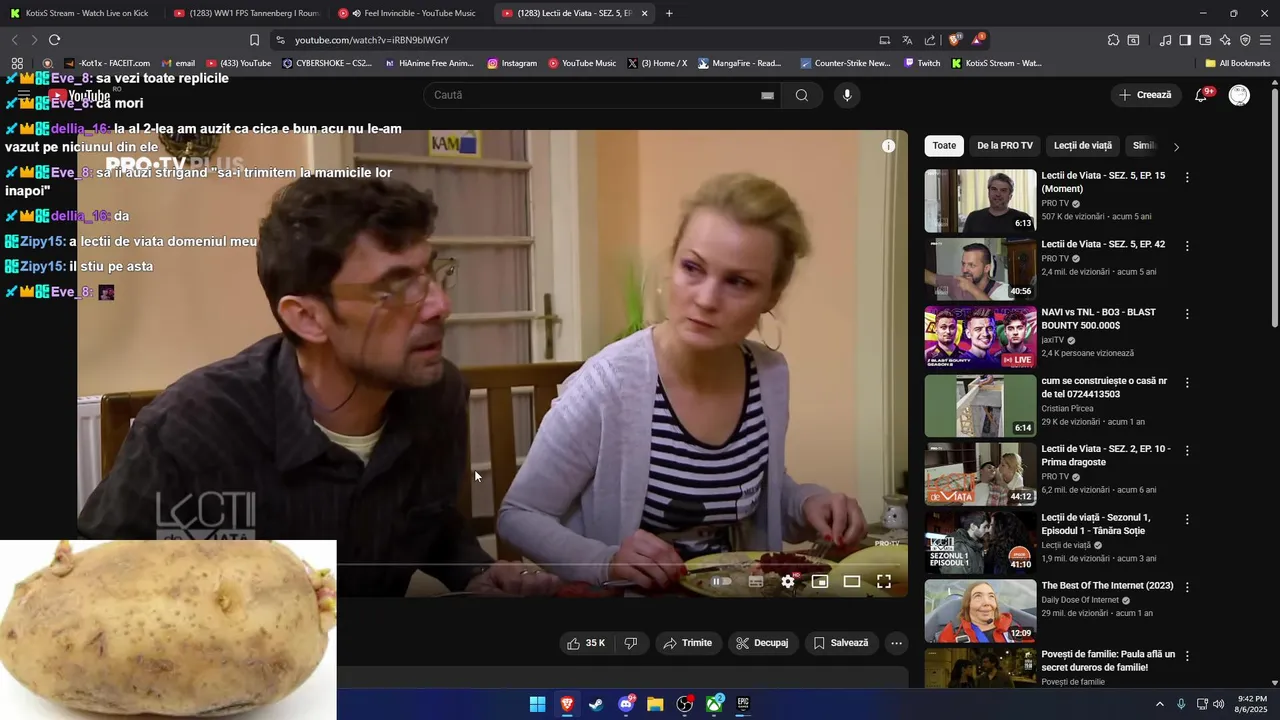1280x720 pixels.
Task: Open Steam from the taskbar
Action: pos(596,704)
